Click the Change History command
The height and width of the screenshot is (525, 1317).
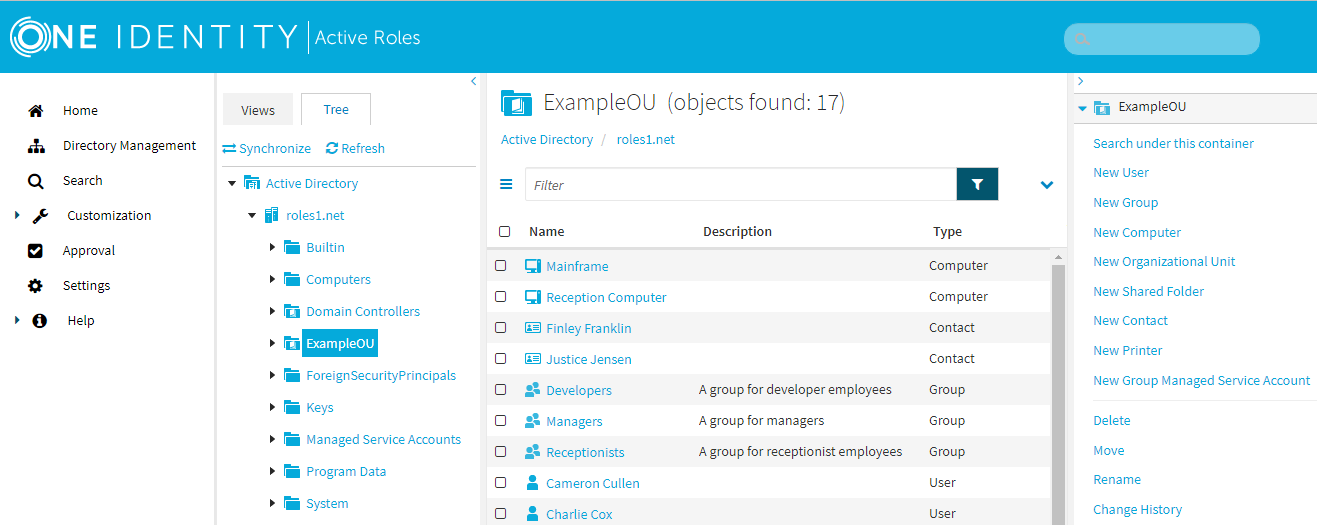(x=1137, y=510)
